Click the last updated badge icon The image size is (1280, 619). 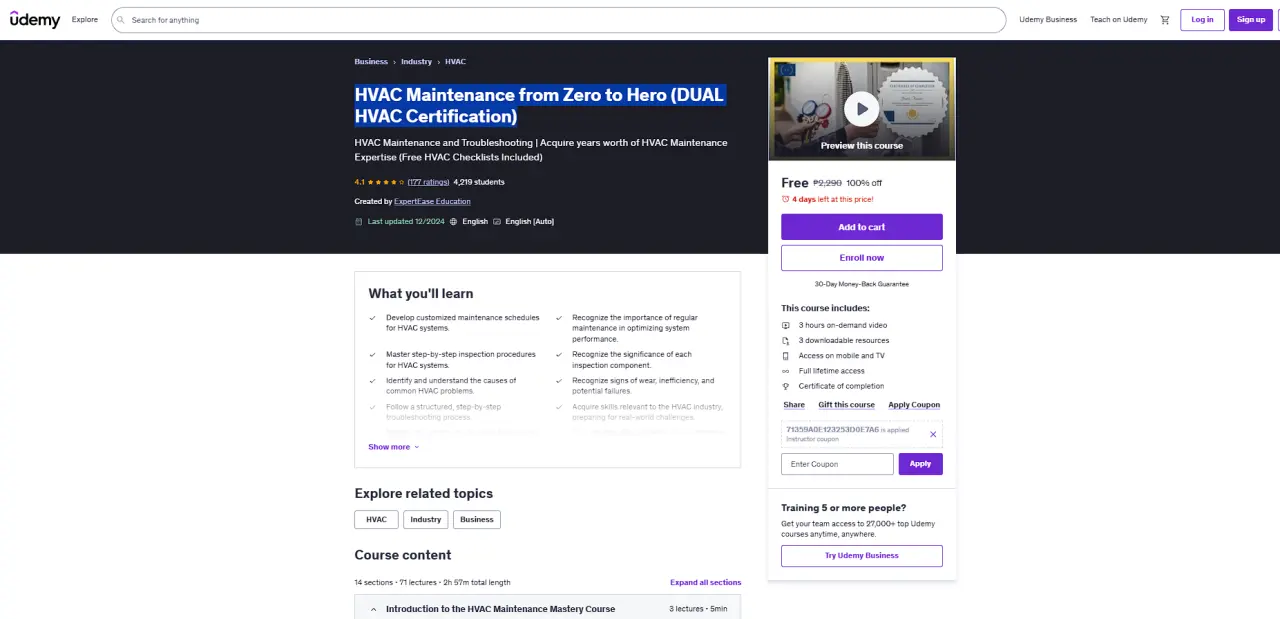(359, 221)
